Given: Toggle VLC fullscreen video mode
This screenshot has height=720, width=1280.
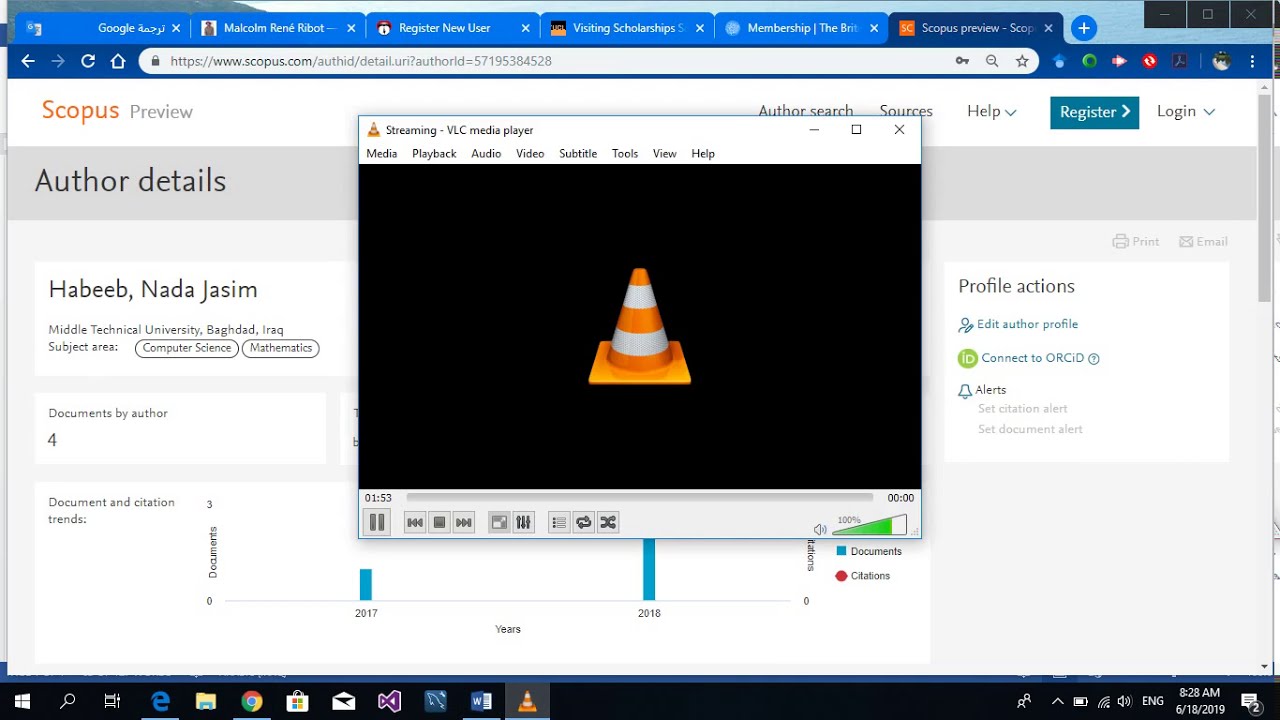Looking at the screenshot, I should [499, 522].
